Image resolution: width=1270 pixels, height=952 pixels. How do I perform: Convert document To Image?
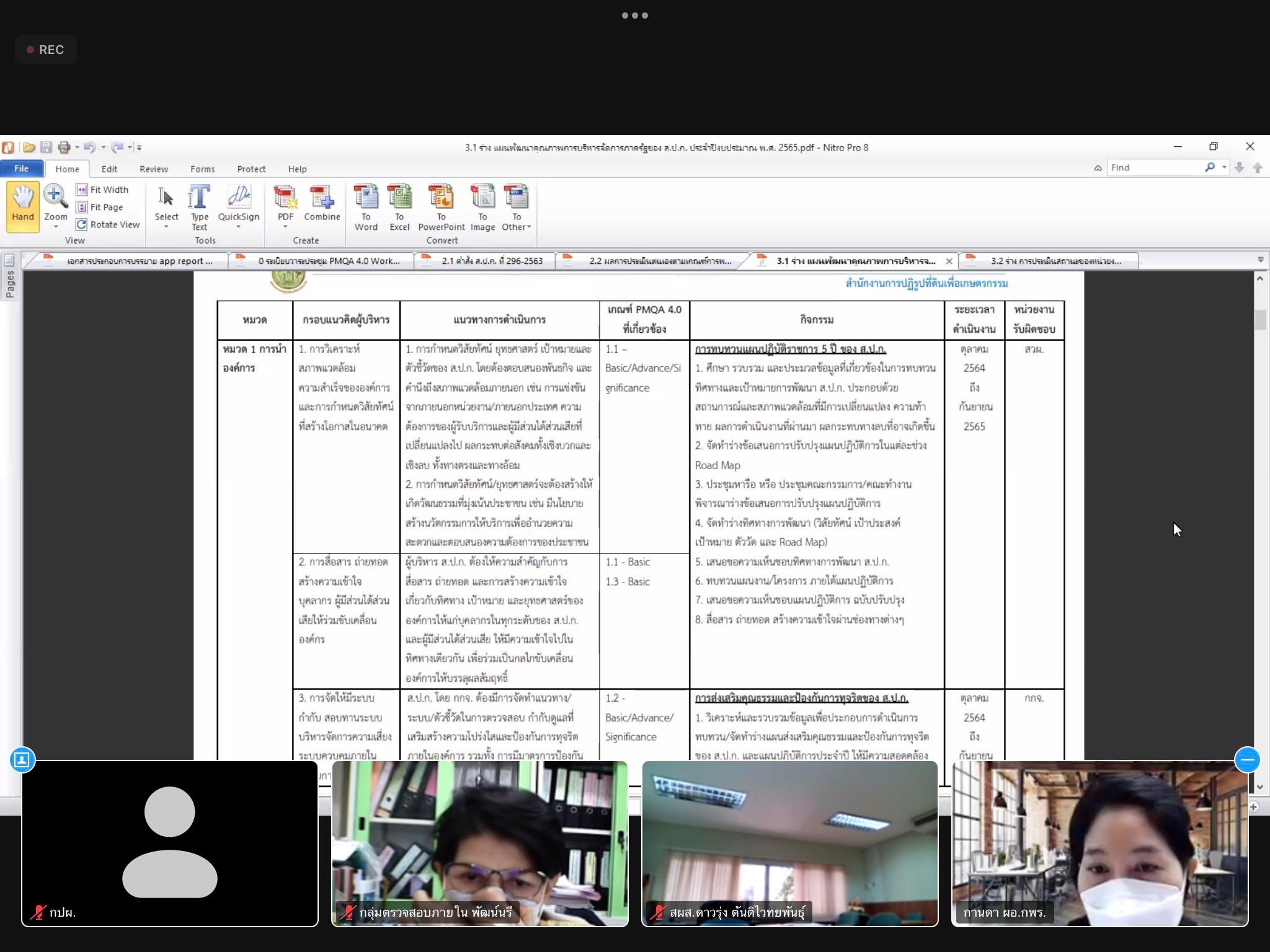(482, 208)
